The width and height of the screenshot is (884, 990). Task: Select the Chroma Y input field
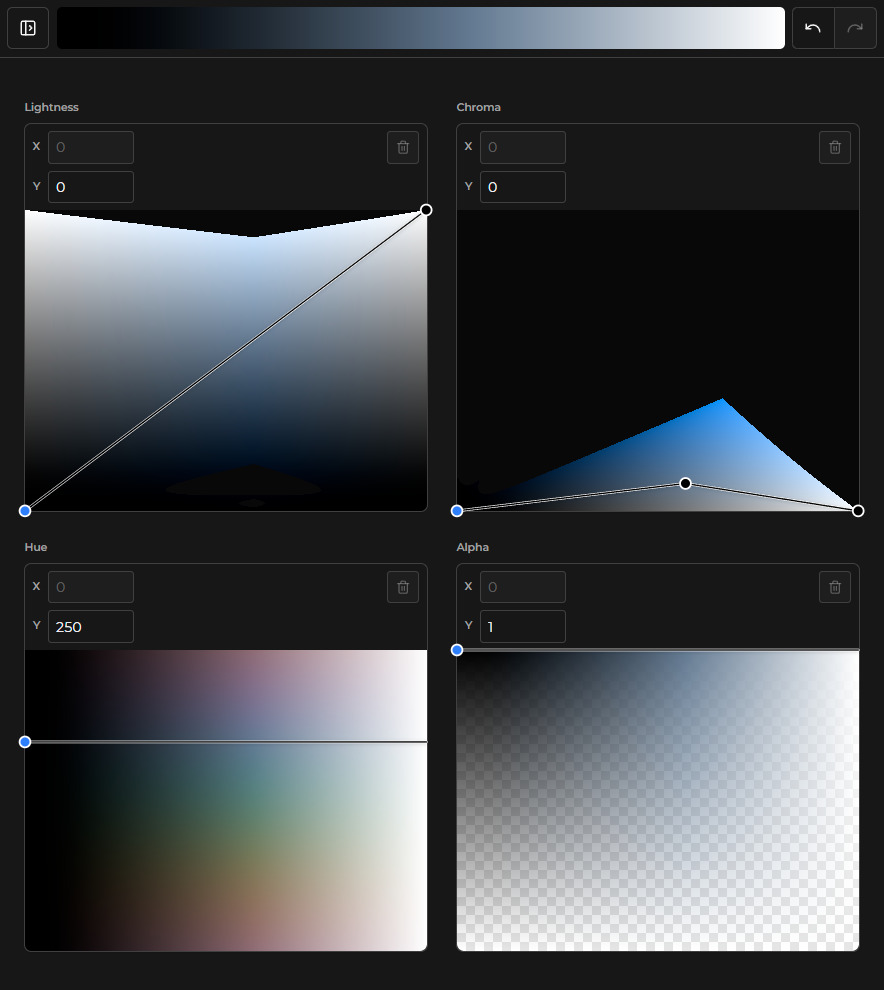(522, 186)
